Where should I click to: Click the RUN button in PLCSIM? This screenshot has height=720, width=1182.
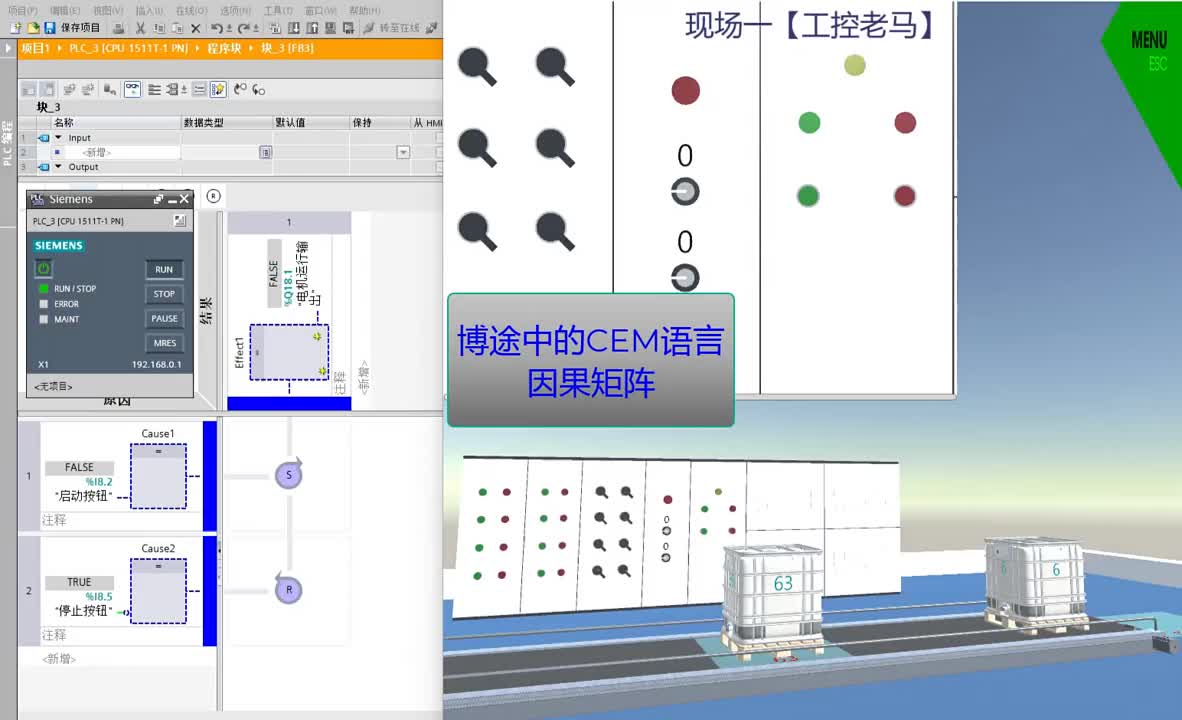[164, 269]
